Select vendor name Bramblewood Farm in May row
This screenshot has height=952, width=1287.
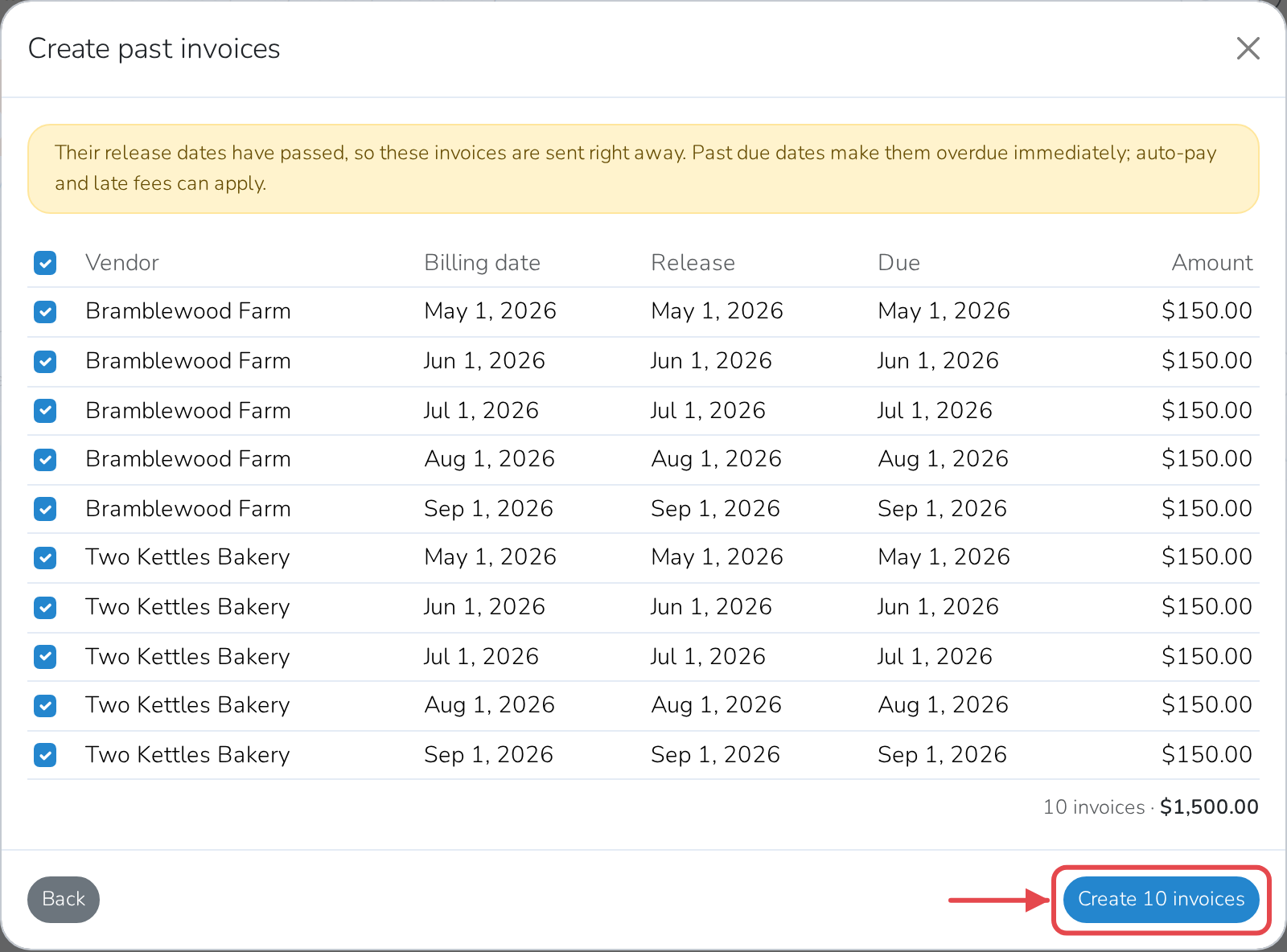click(x=188, y=311)
